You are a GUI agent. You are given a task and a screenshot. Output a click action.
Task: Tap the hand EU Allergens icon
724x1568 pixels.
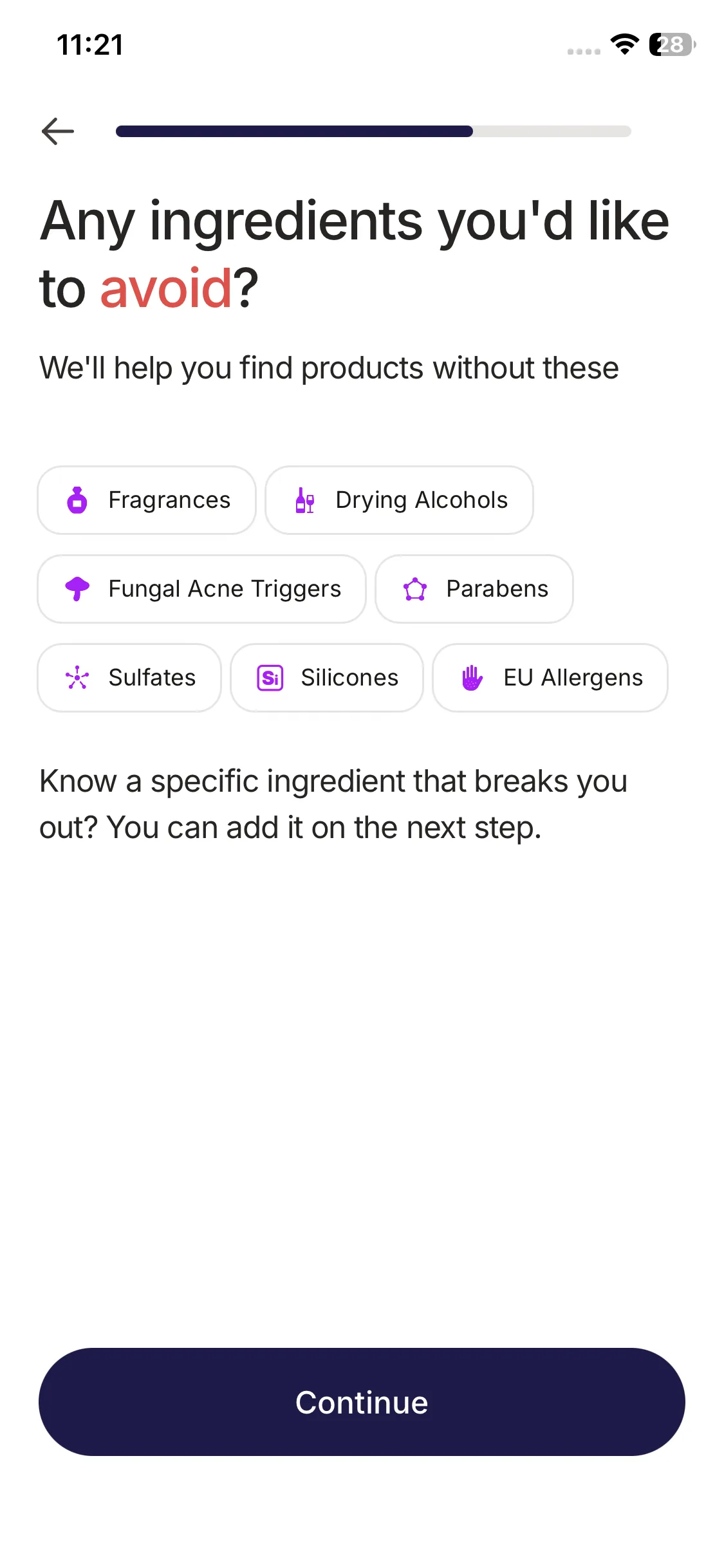pos(472,678)
